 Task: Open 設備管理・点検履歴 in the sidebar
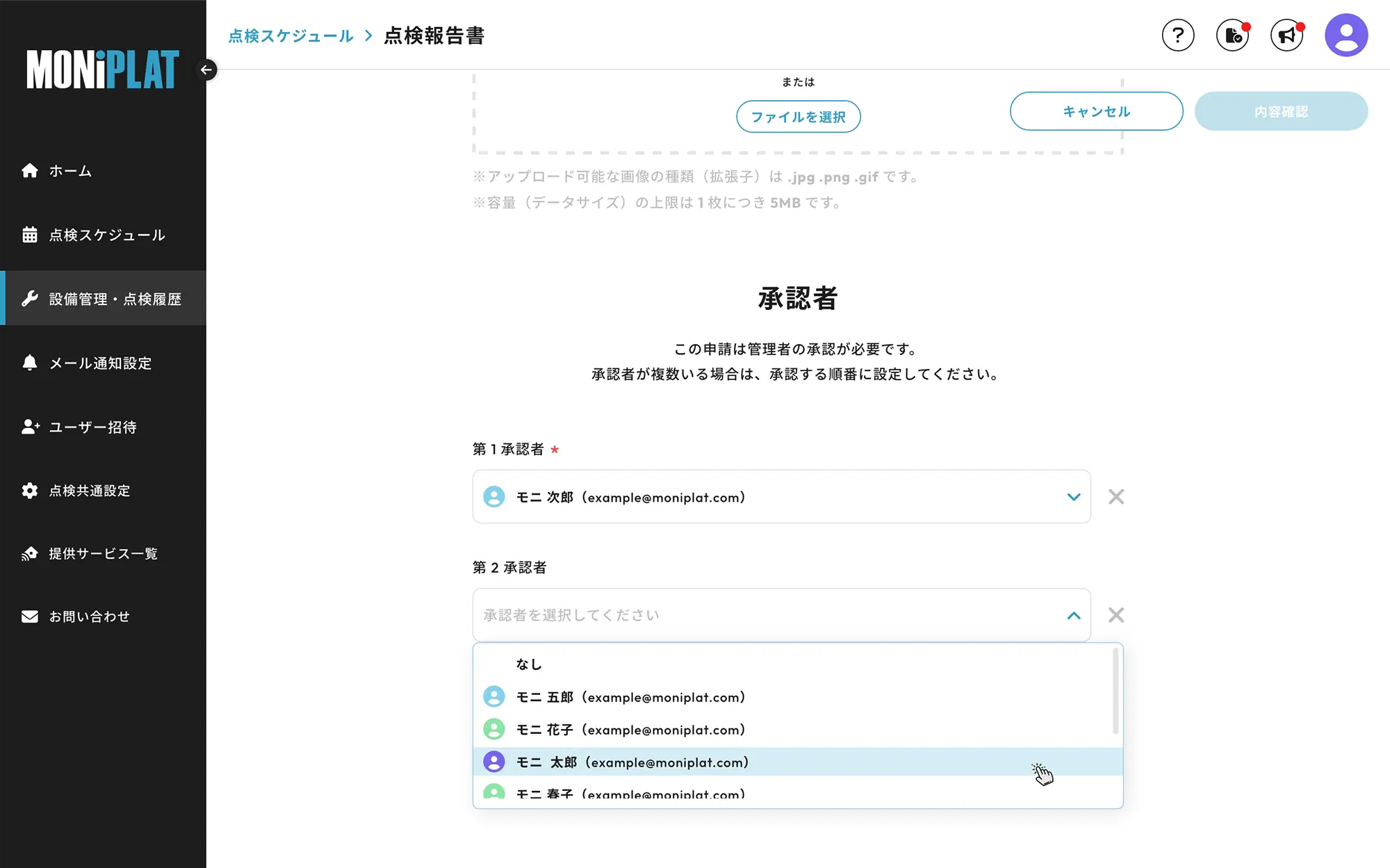103,299
